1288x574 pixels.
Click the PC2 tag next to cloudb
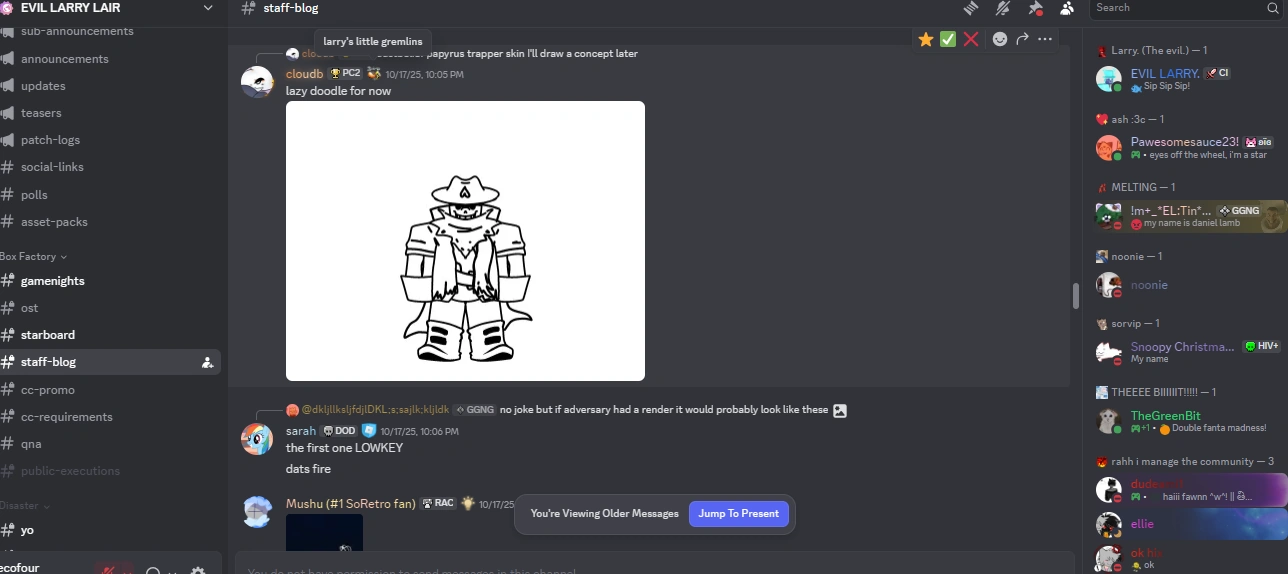[345, 74]
